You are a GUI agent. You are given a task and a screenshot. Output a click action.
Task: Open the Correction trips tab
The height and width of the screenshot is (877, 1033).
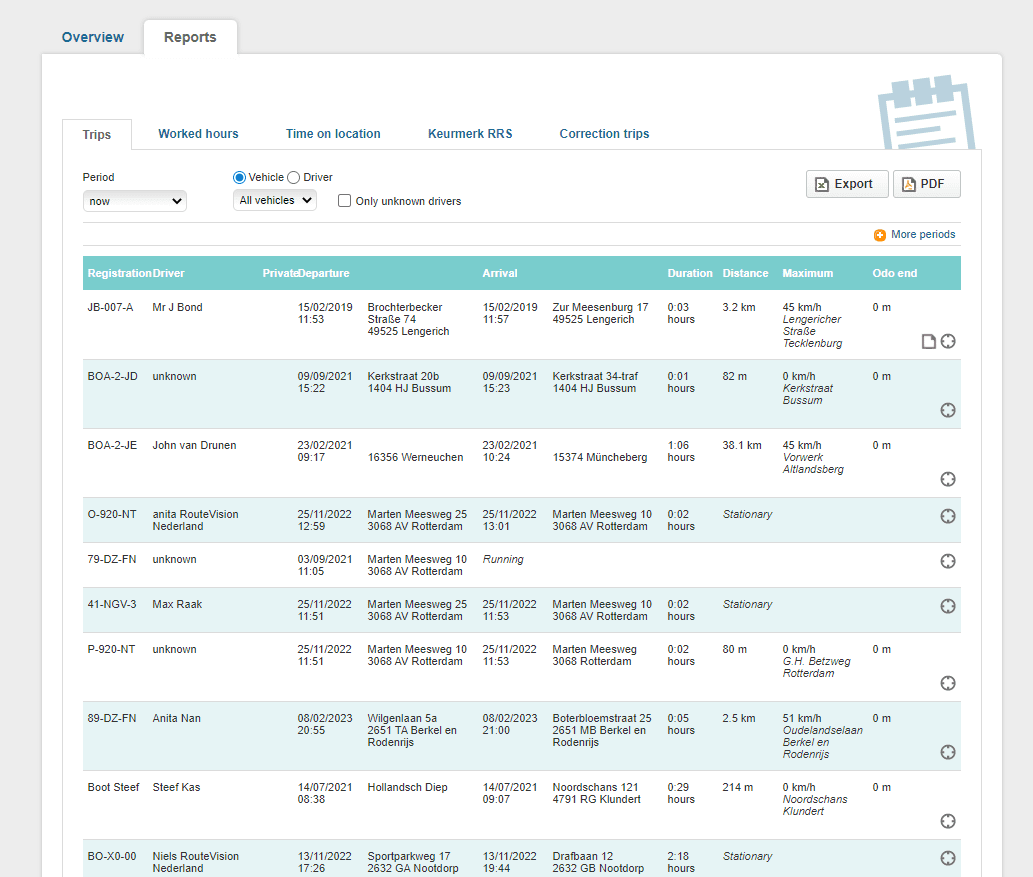[x=604, y=134]
